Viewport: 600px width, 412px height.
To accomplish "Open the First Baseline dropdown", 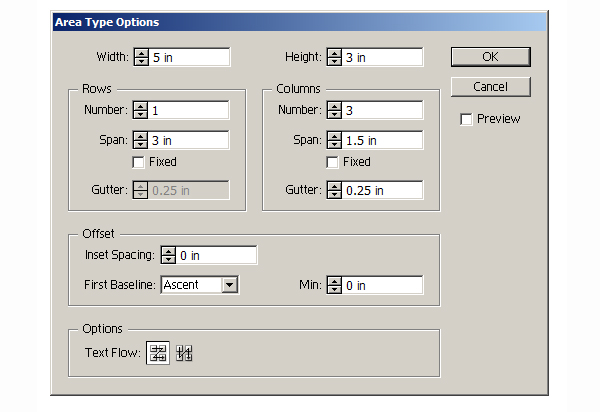I will click(x=229, y=285).
